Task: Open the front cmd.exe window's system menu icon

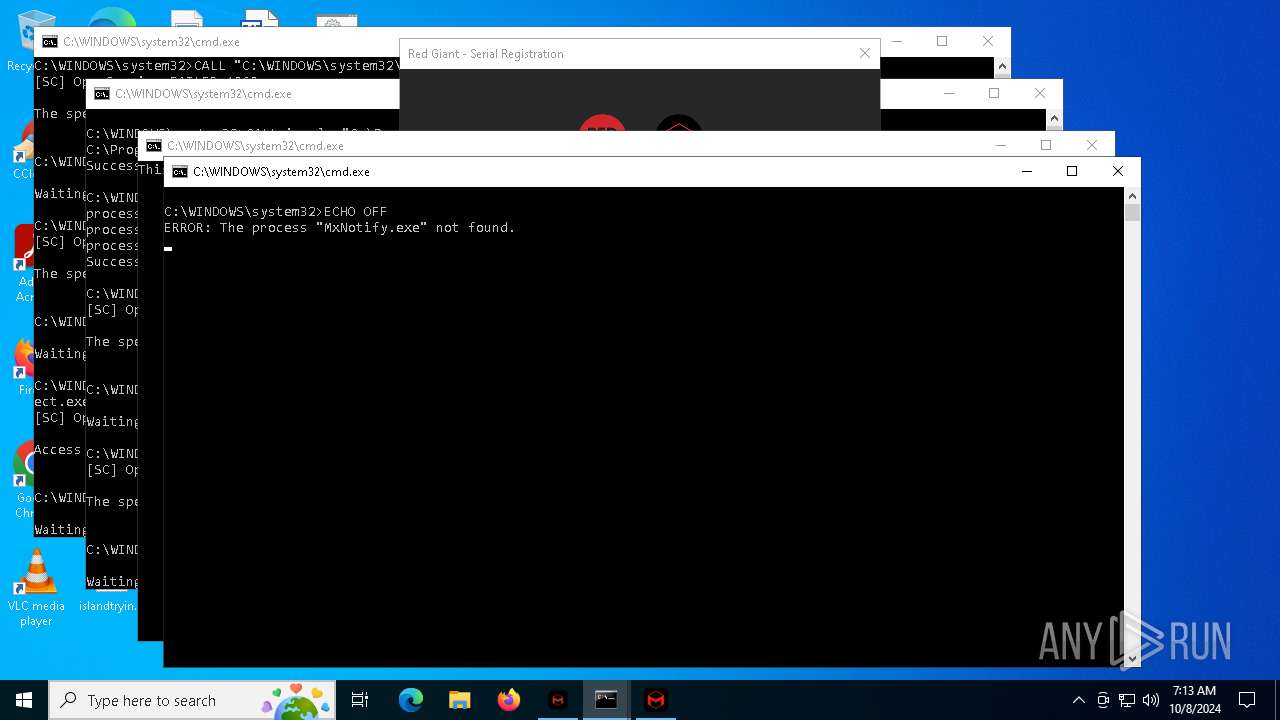Action: coord(180,172)
